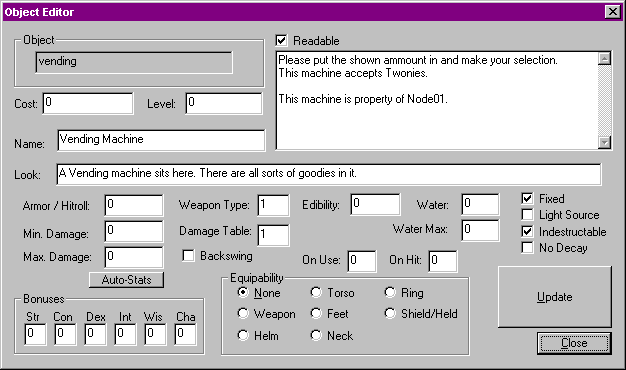Image resolution: width=626 pixels, height=370 pixels.
Task: Click into the Edibility field
Action: point(375,204)
